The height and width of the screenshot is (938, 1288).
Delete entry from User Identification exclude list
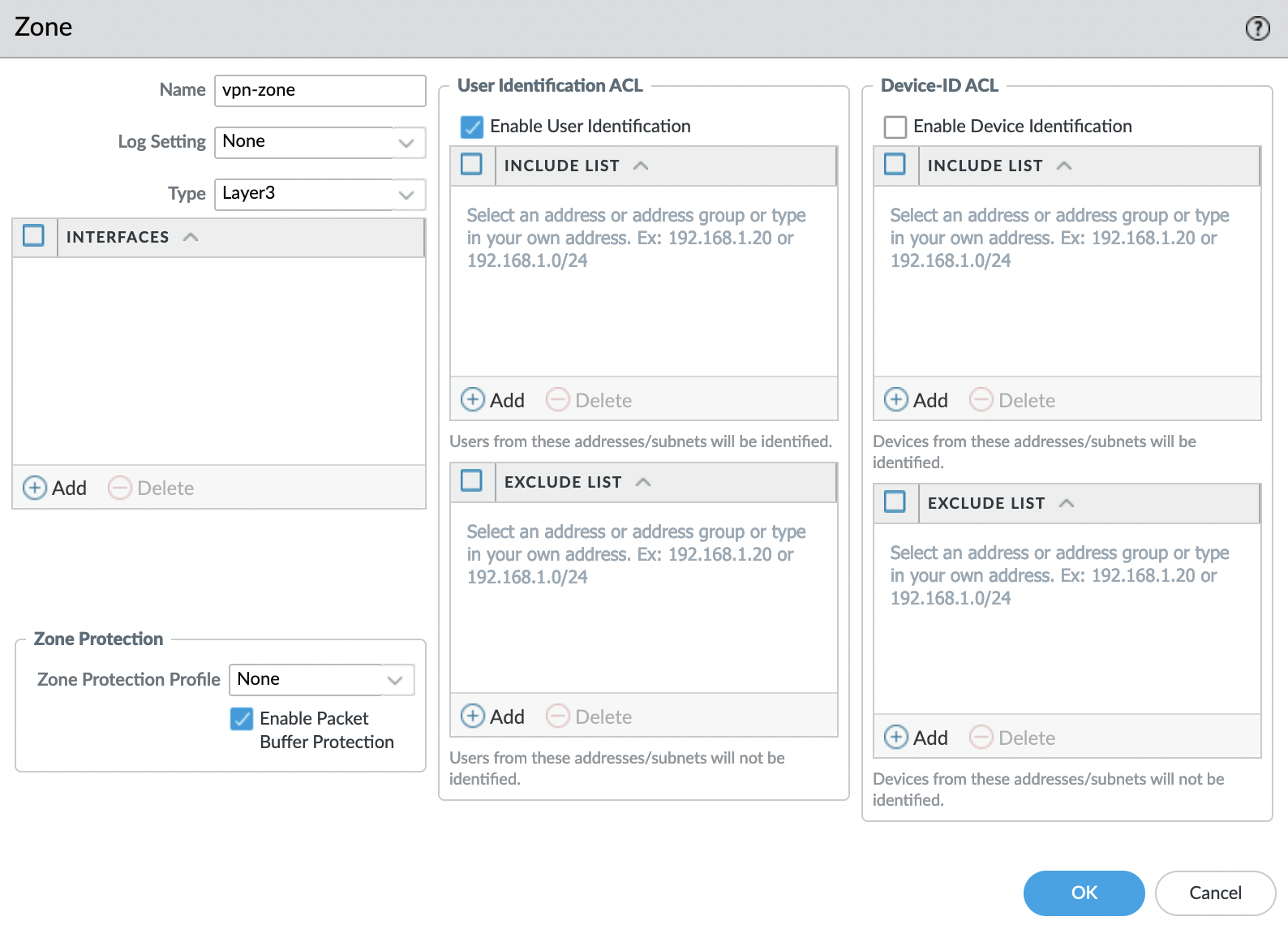point(589,716)
